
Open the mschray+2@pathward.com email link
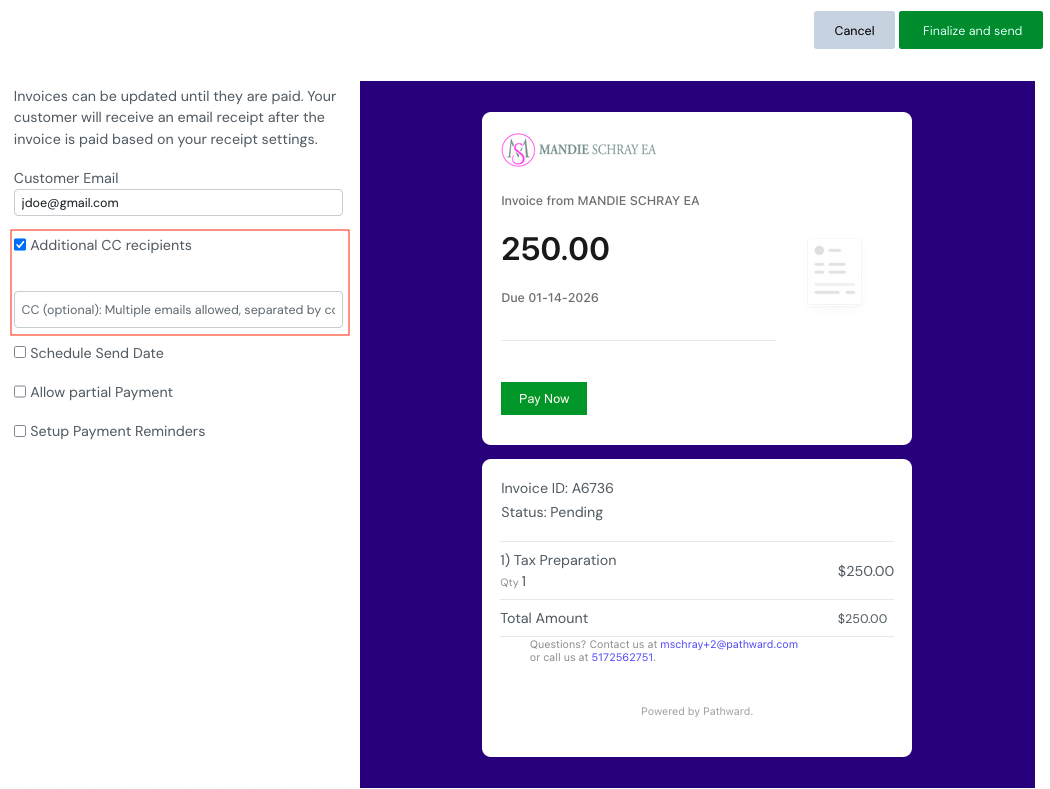pyautogui.click(x=728, y=645)
